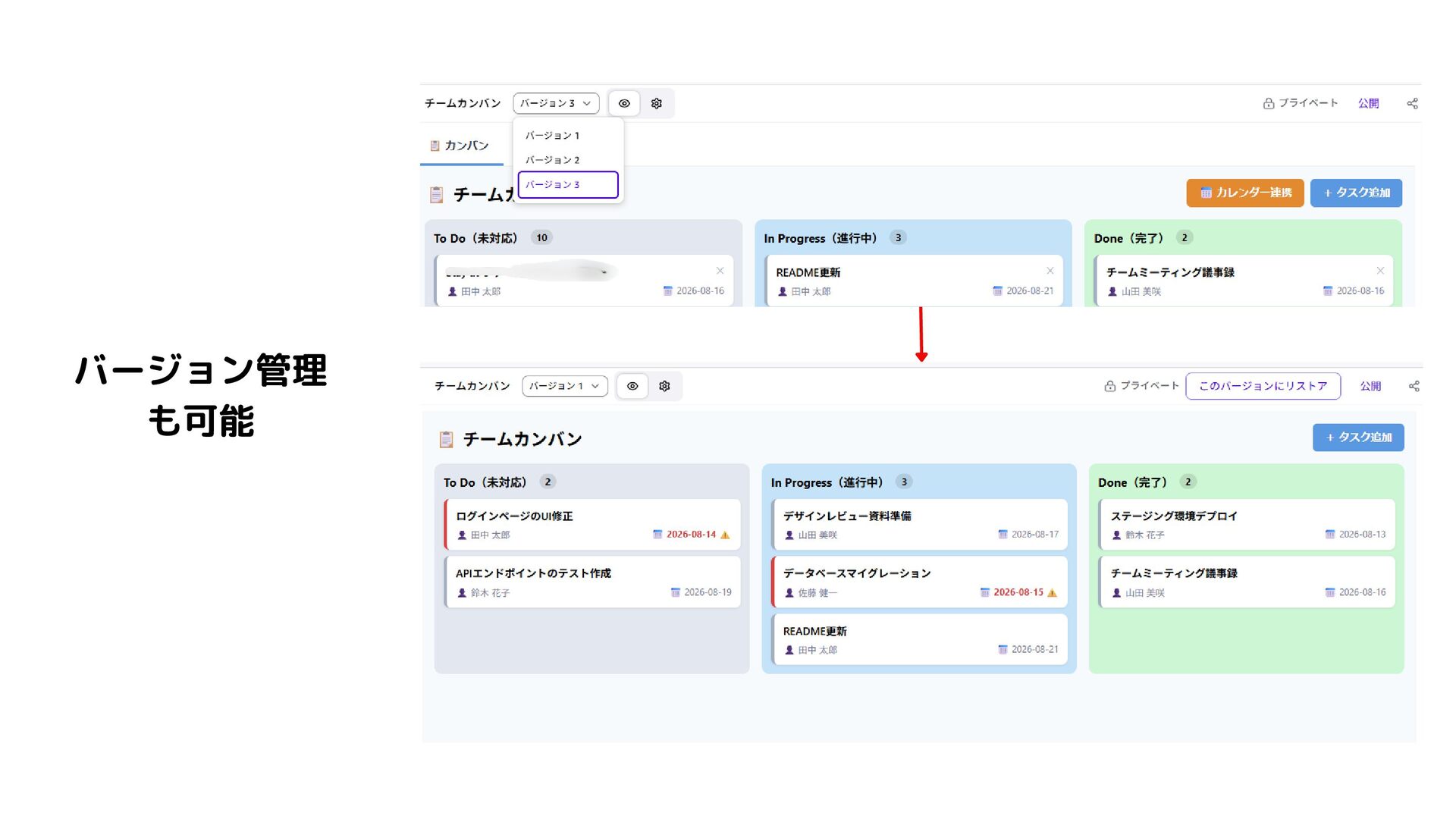This screenshot has width=1456, height=819.
Task: Click the warning icon next to 2026-08-14
Action: (x=725, y=535)
